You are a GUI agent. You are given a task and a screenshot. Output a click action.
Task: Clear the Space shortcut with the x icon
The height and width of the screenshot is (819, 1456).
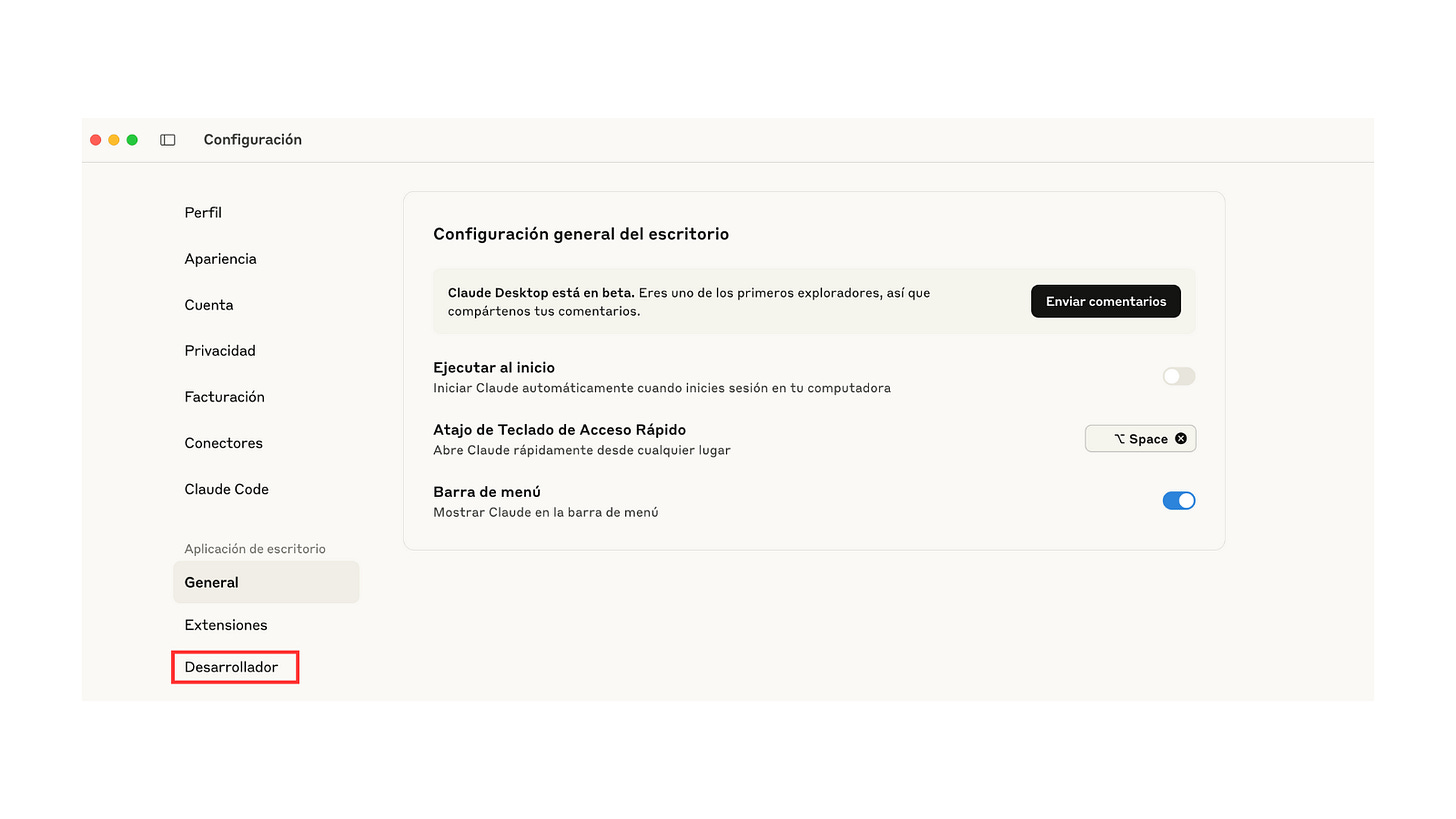pyautogui.click(x=1181, y=439)
